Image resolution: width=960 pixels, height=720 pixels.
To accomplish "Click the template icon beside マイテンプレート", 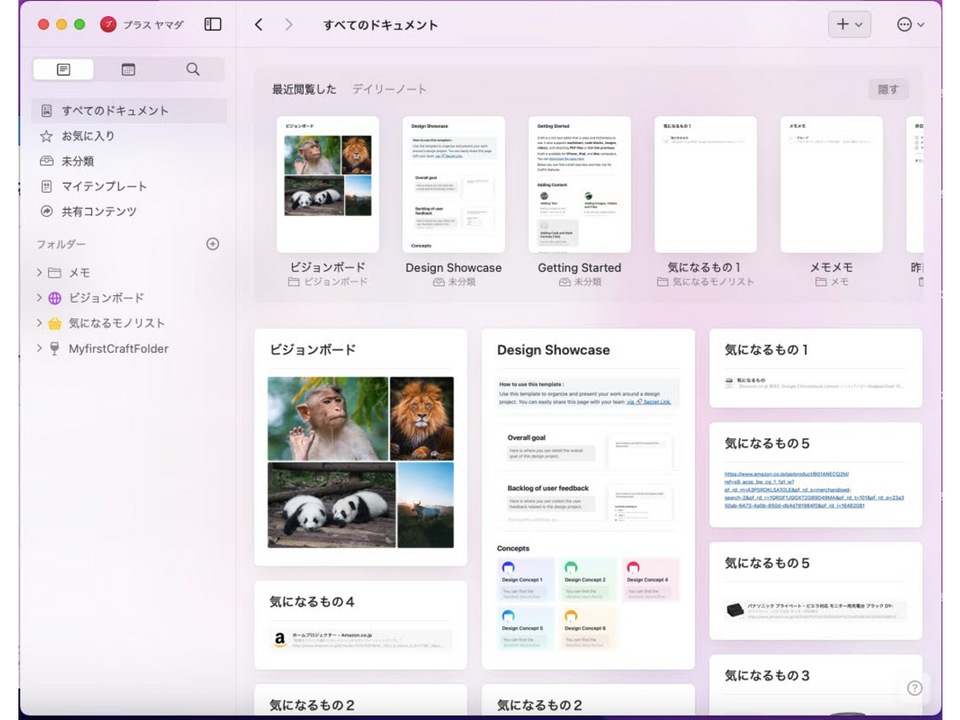I will click(x=47, y=186).
